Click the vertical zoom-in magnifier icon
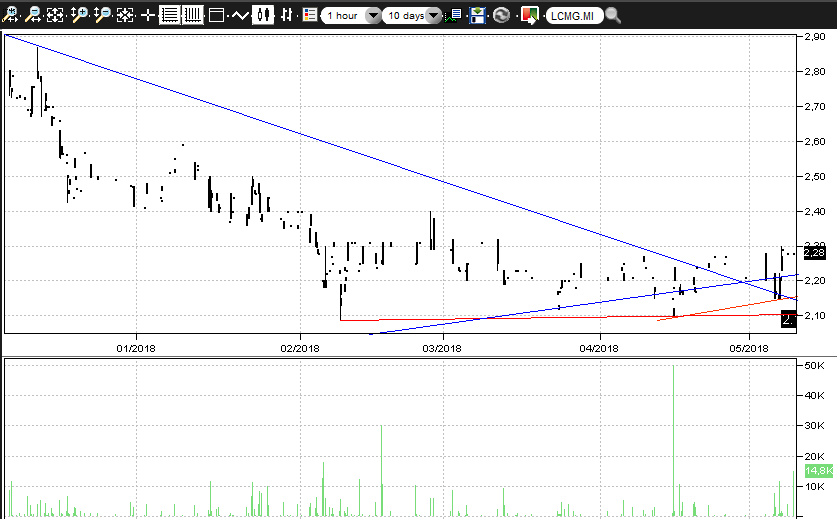This screenshot has height=519, width=837. 80,15
